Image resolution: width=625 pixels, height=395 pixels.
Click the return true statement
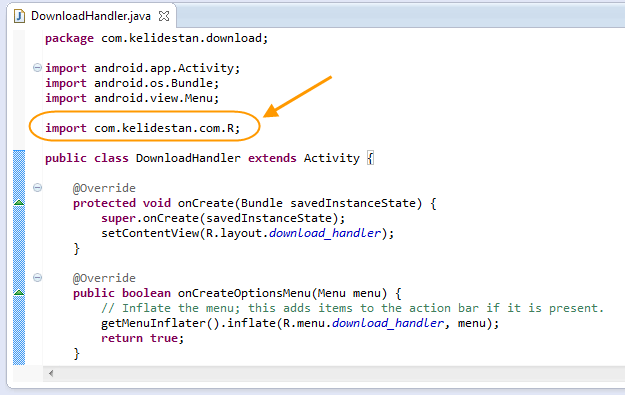142,338
